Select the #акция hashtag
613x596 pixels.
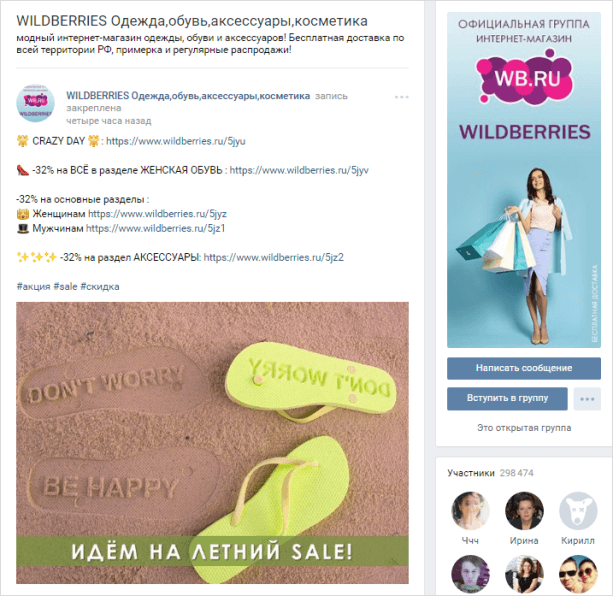(33, 286)
